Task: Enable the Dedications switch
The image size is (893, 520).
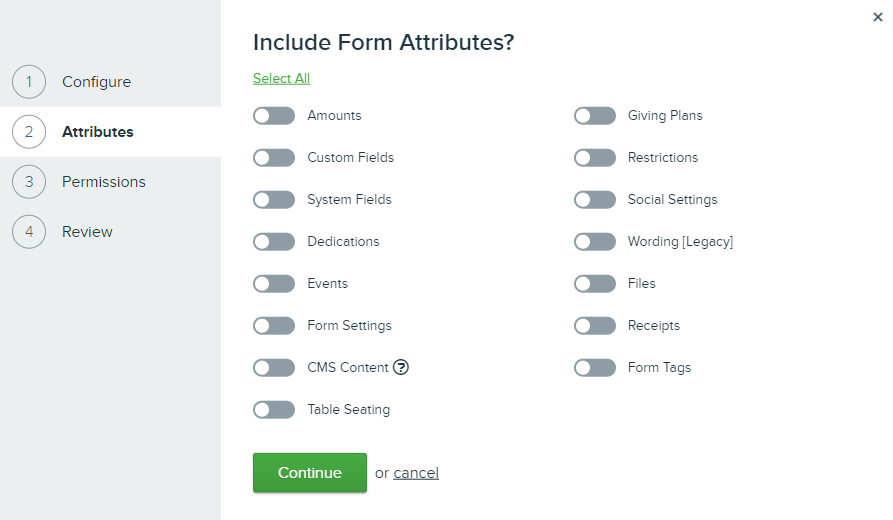Action: point(274,241)
